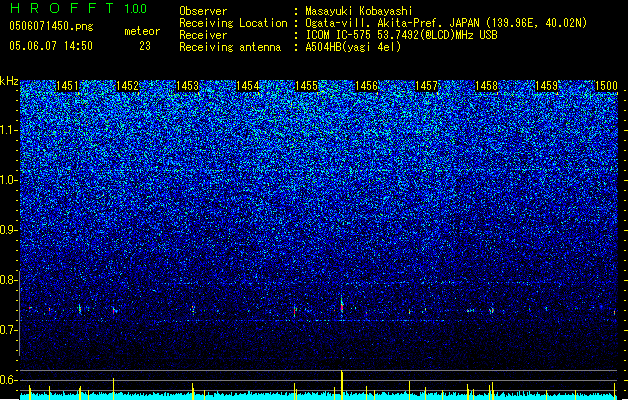The width and height of the screenshot is (629, 400).
Task: Click the 1454 time marker
Action: (248, 86)
